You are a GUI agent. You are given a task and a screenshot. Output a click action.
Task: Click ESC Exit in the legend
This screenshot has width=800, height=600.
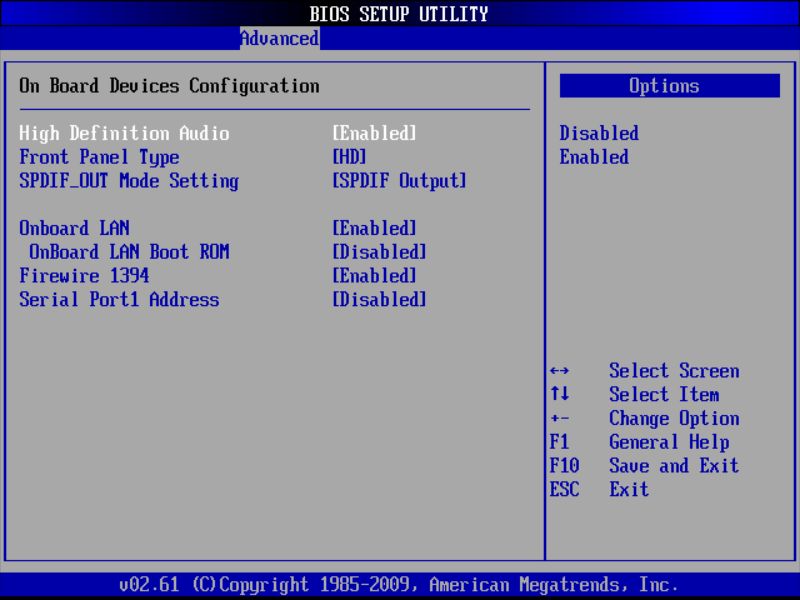click(x=628, y=490)
